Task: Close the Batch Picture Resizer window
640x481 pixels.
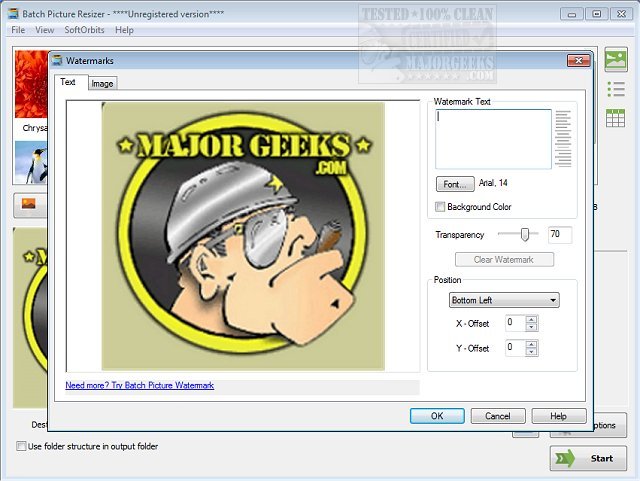Action: [x=621, y=14]
